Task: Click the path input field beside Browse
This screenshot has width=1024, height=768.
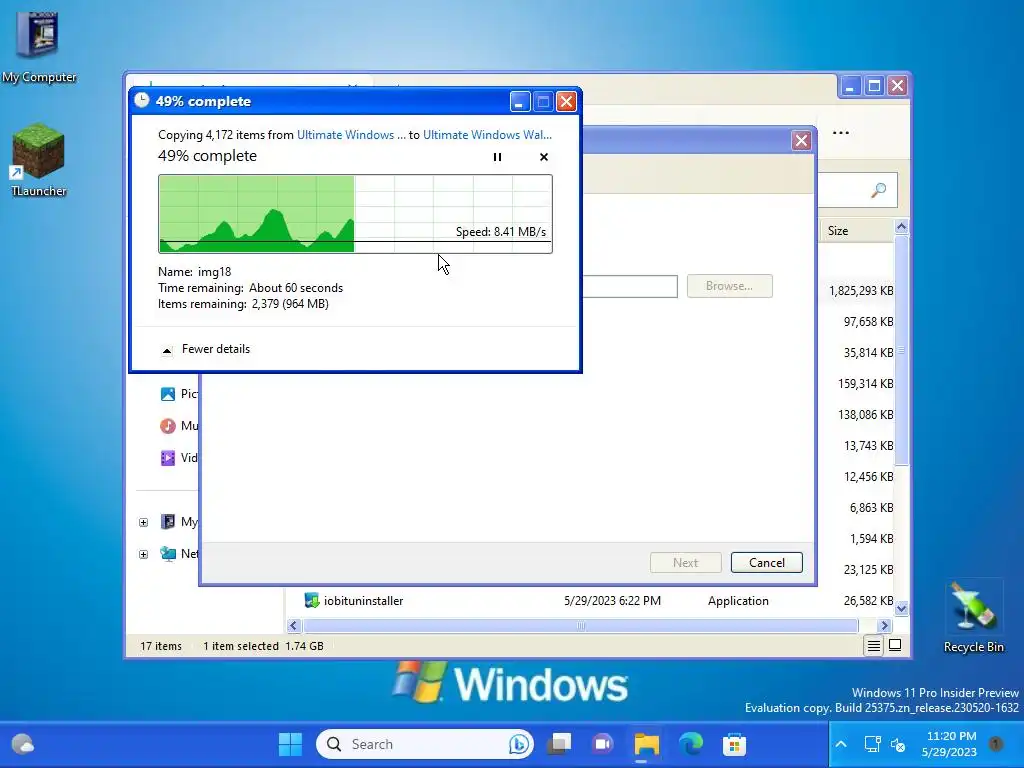Action: click(630, 286)
